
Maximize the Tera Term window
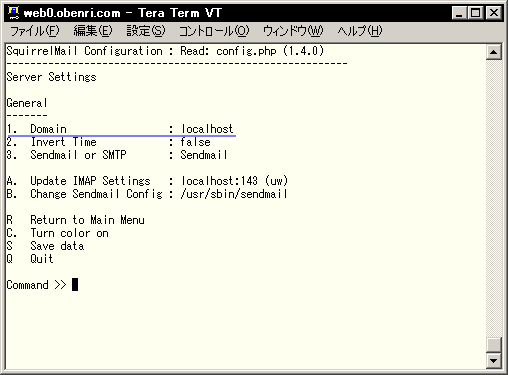point(475,13)
